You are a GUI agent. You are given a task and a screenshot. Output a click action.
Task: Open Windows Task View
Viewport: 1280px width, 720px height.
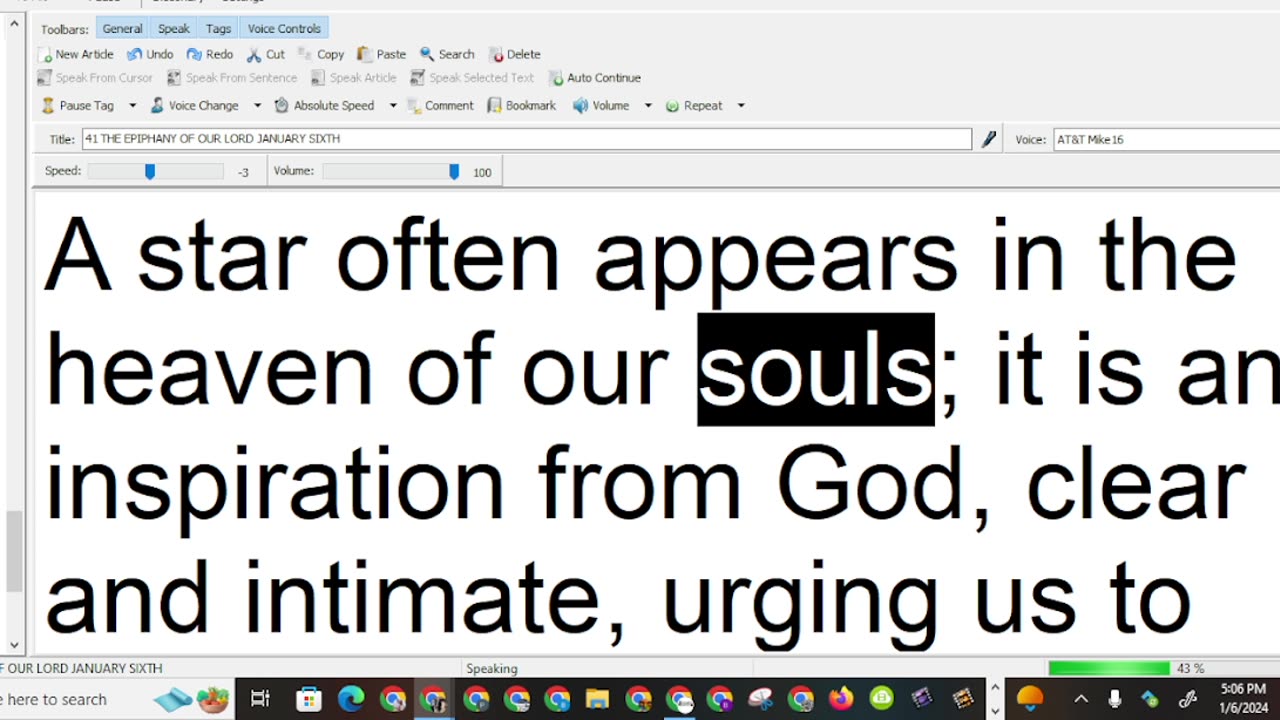259,699
